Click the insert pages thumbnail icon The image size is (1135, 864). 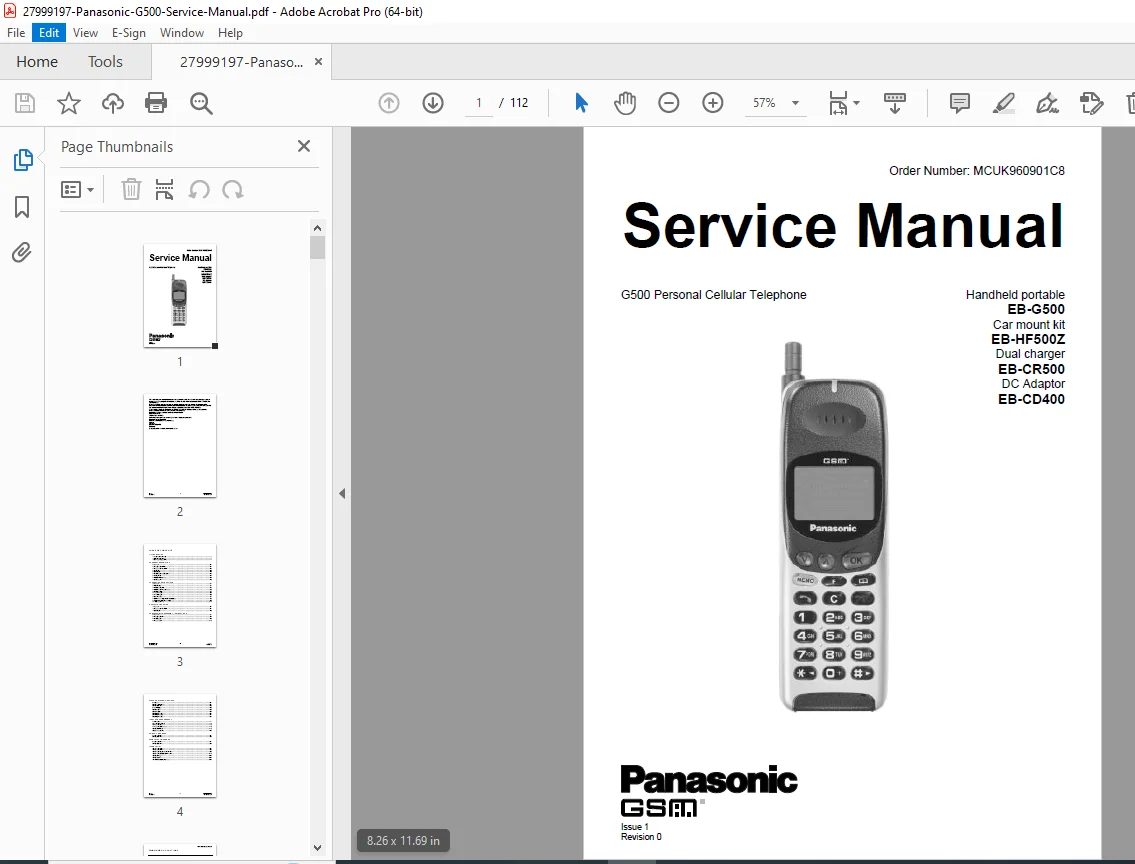click(164, 190)
